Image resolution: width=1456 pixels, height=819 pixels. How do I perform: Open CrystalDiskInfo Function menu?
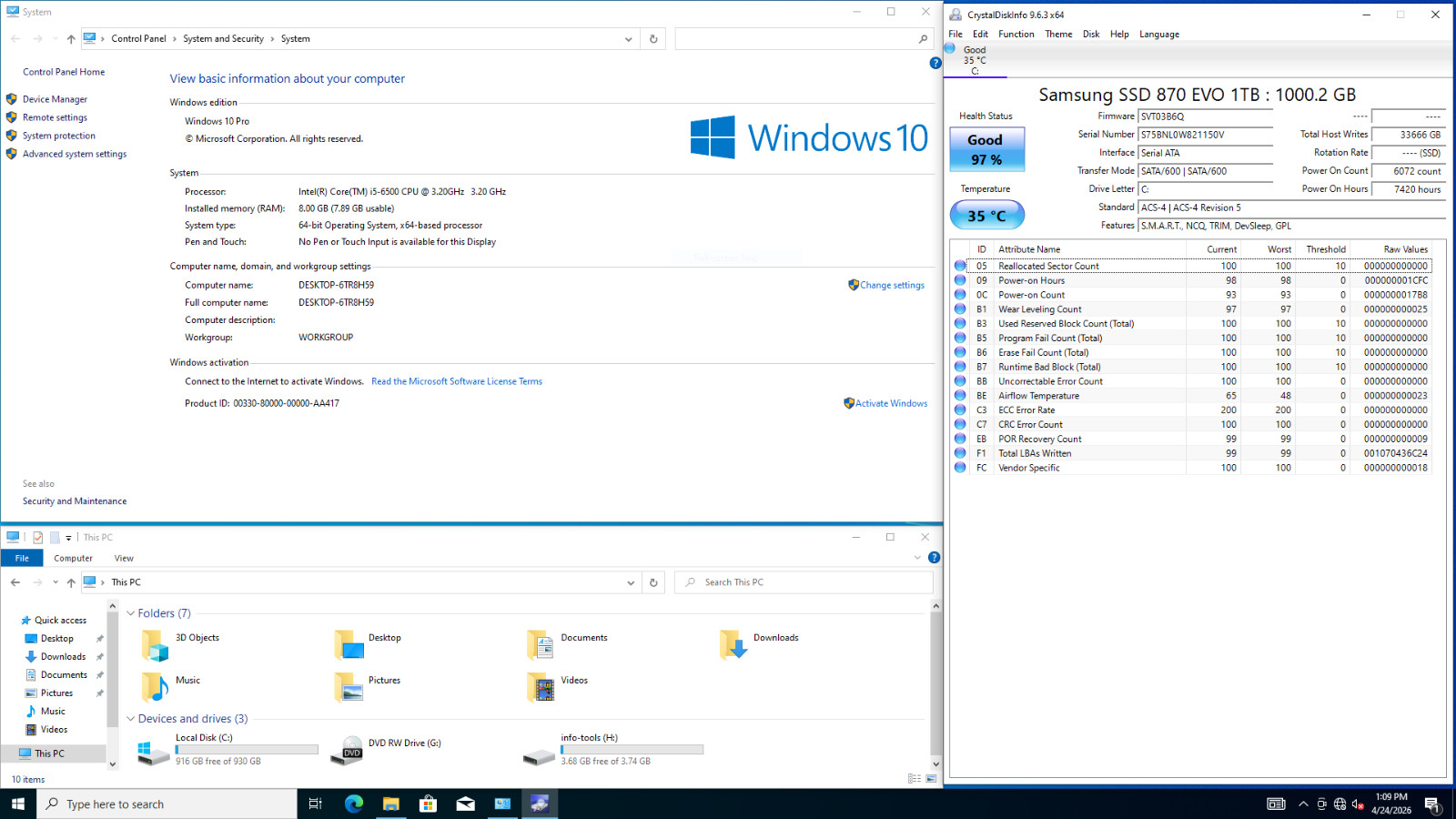coord(1016,35)
